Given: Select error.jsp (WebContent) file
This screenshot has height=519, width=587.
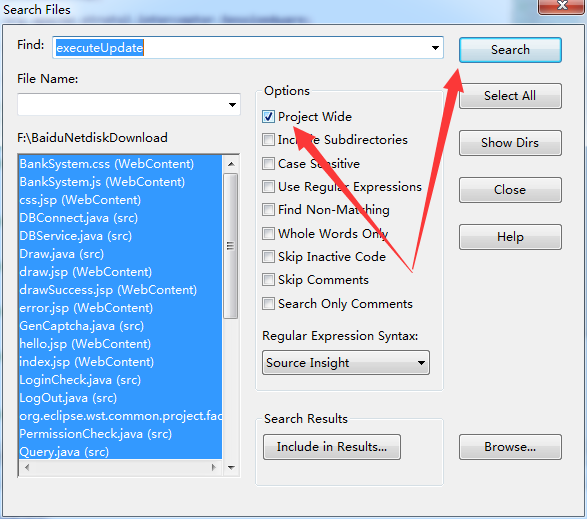Looking at the screenshot, I should 120,308.
